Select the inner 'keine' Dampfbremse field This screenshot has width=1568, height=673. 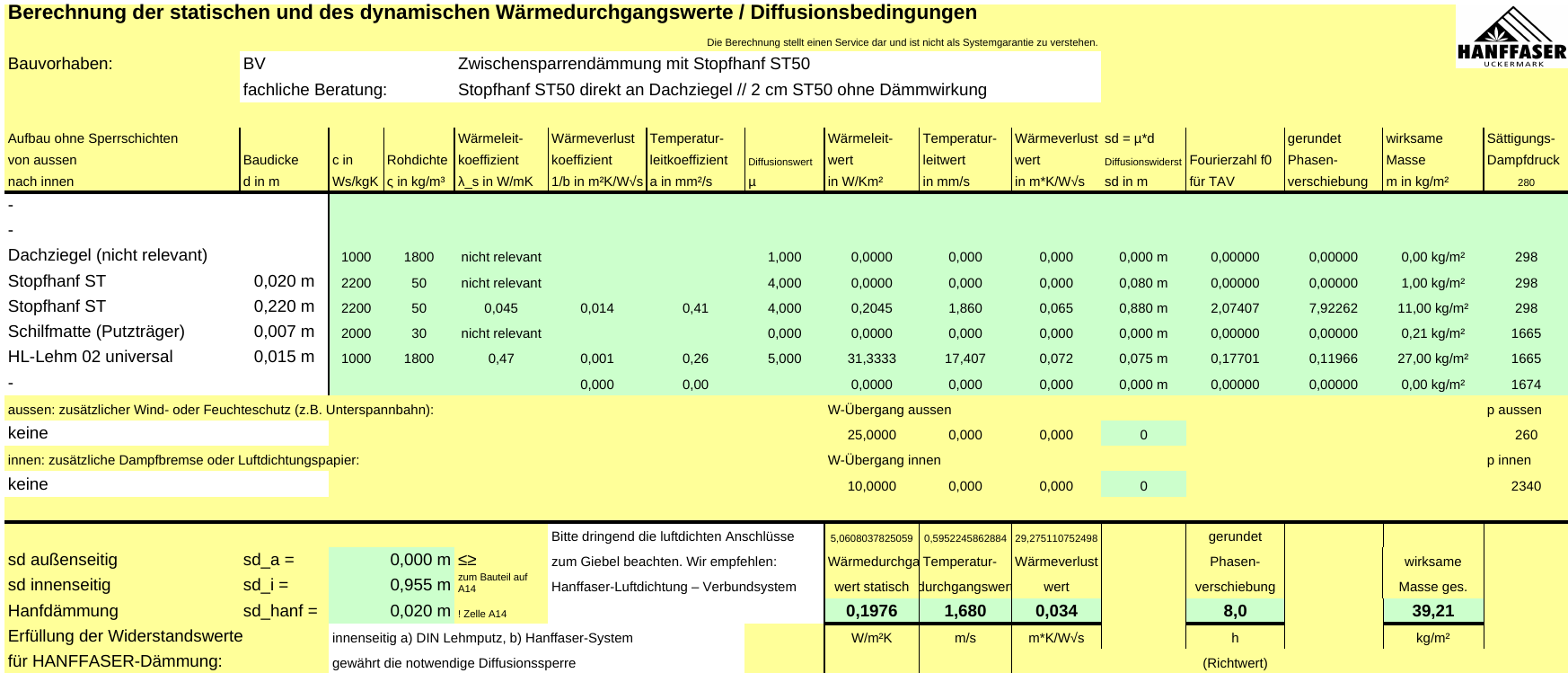167,484
